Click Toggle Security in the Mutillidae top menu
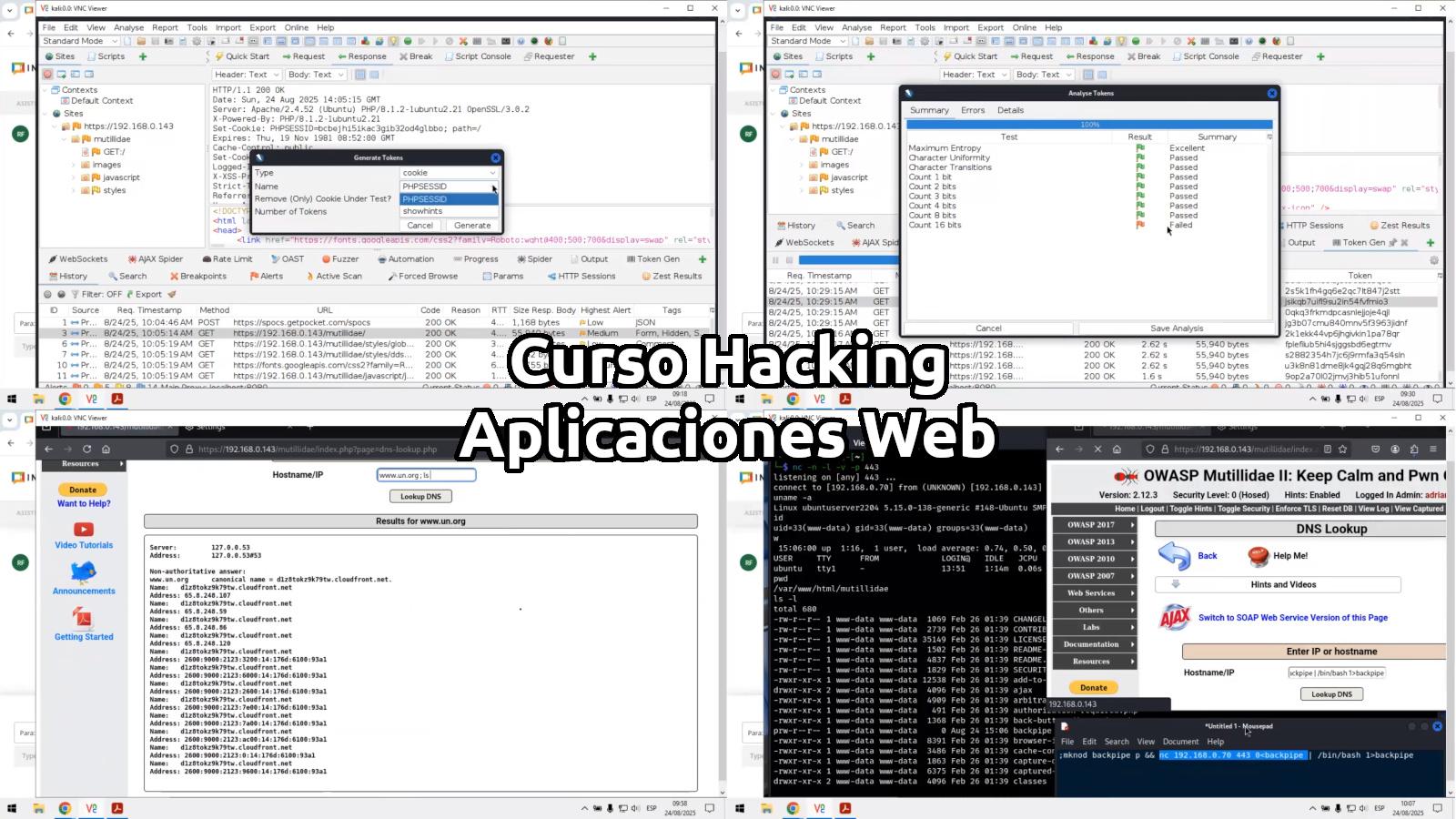1456x819 pixels. point(1243,509)
